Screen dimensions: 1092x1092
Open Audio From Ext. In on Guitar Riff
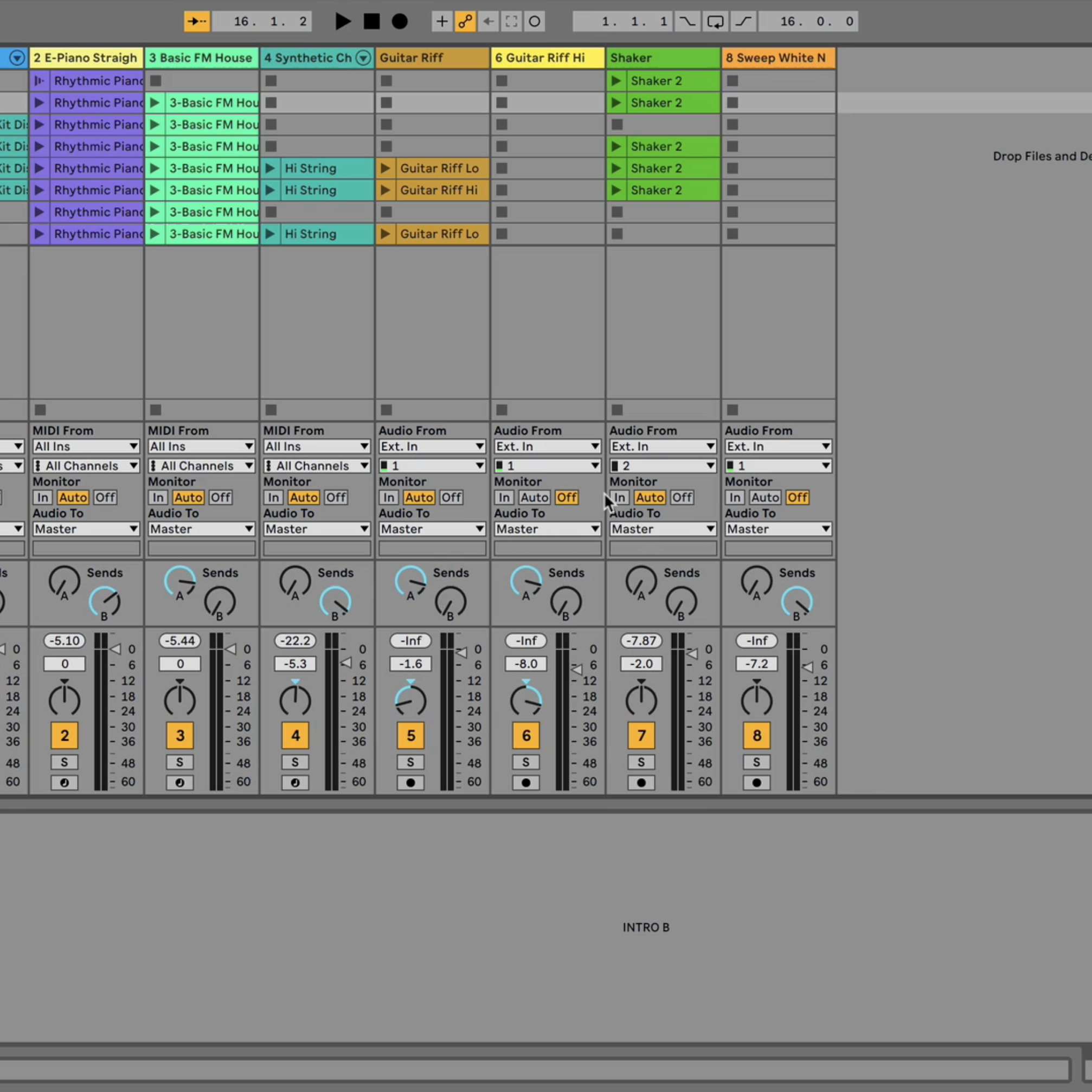tap(432, 447)
